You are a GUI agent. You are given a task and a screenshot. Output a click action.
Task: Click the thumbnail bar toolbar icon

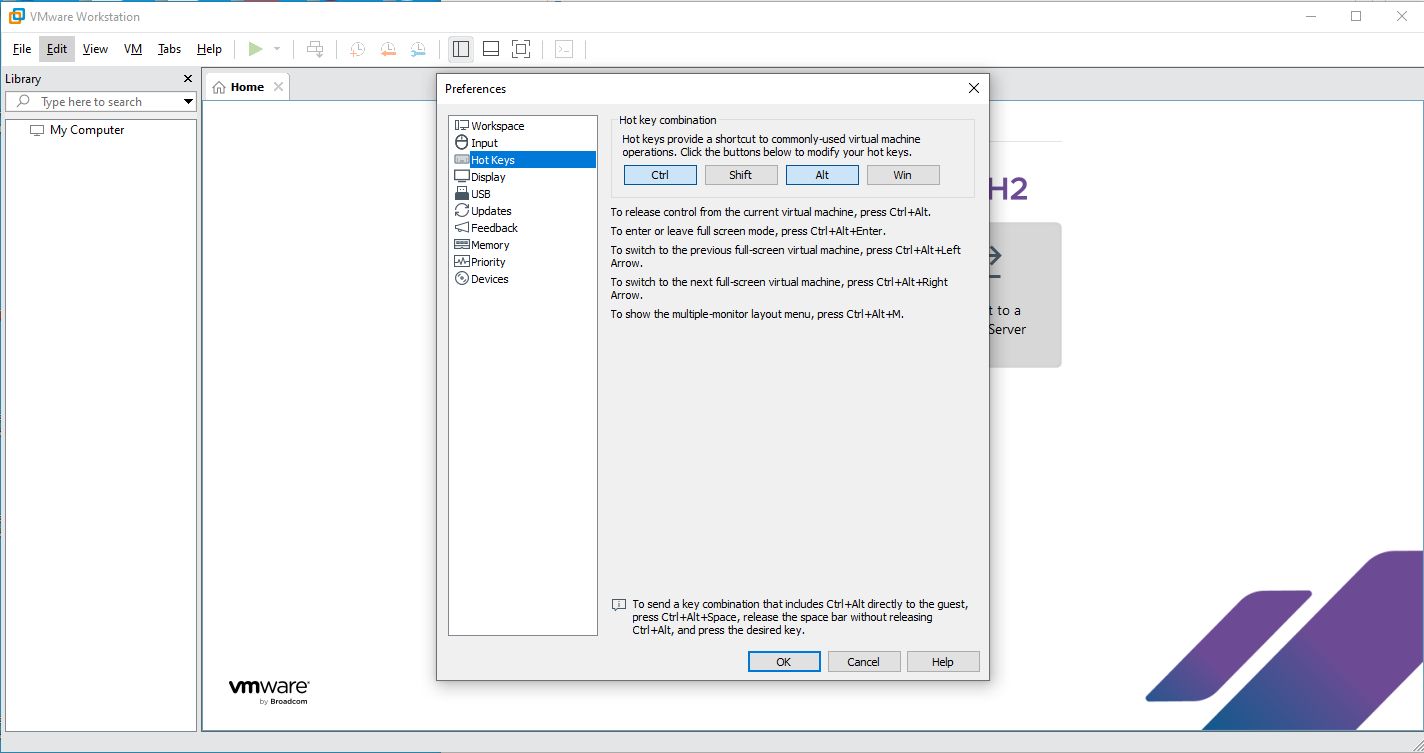pyautogui.click(x=491, y=49)
